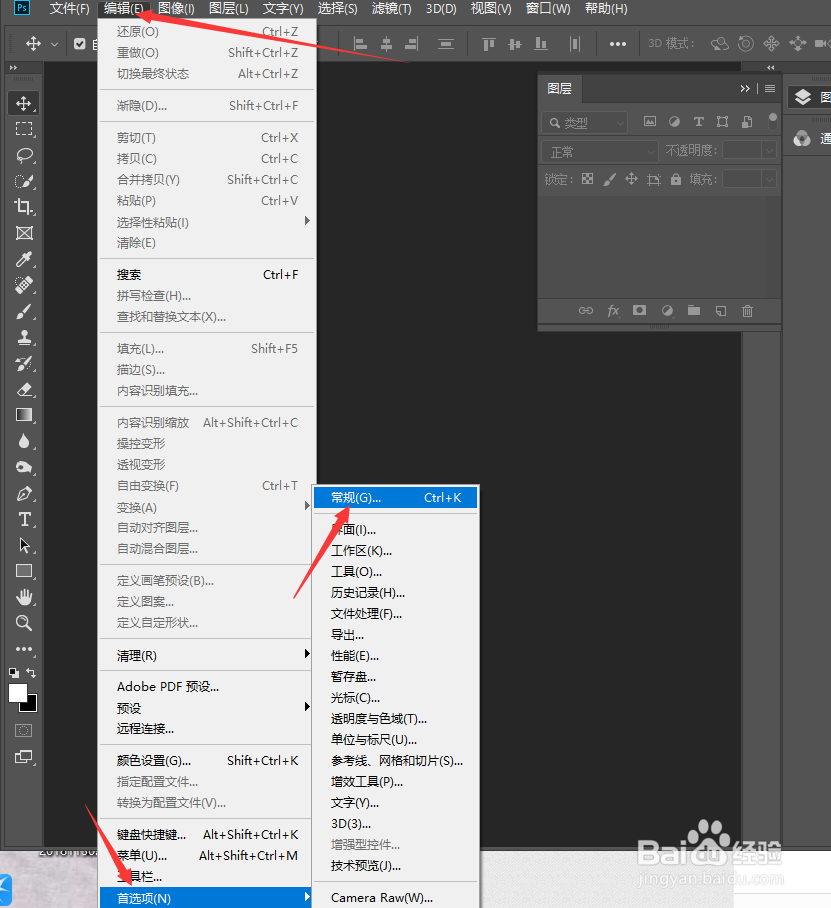Add a layer mask
The height and width of the screenshot is (908, 831).
pos(639,311)
